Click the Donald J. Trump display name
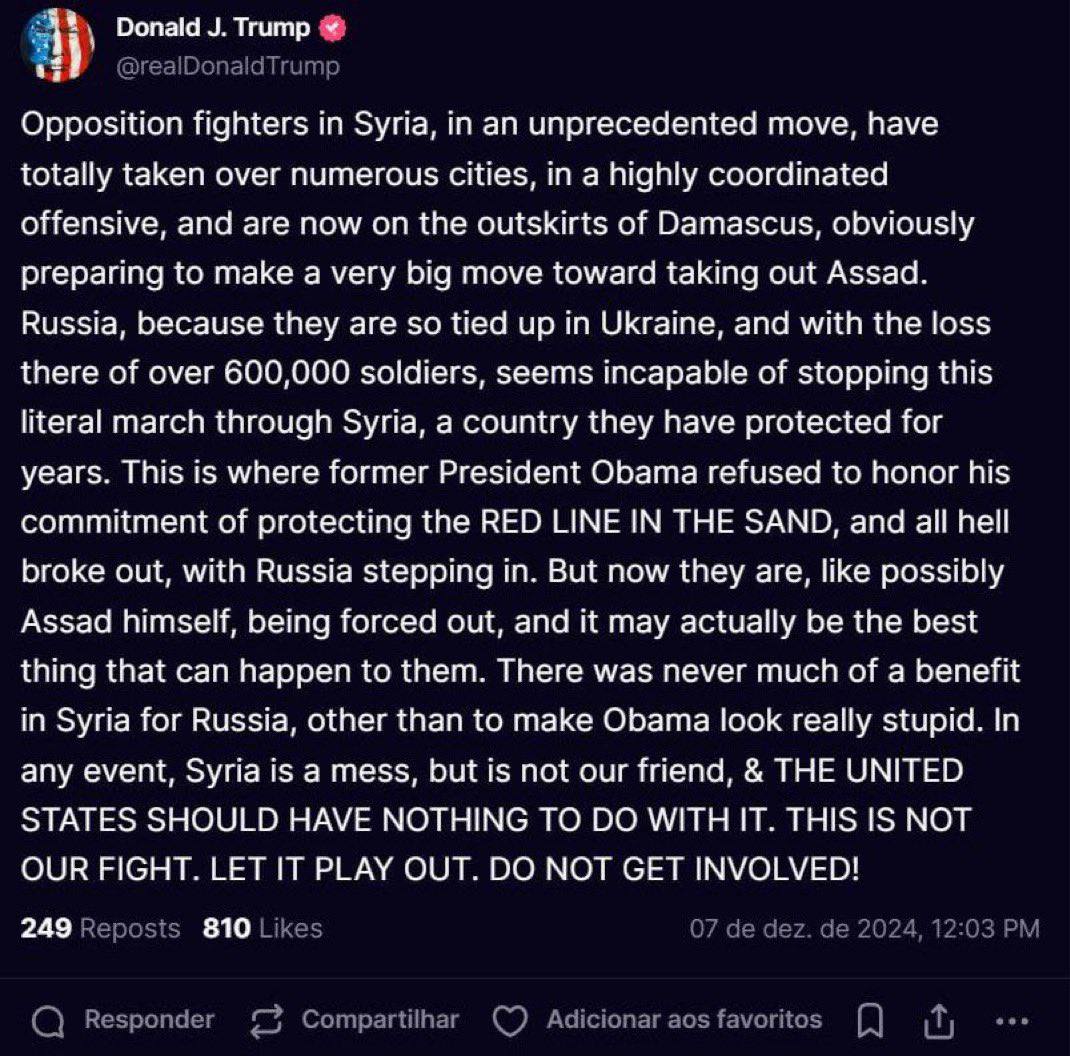The height and width of the screenshot is (1056, 1070). click(x=213, y=28)
